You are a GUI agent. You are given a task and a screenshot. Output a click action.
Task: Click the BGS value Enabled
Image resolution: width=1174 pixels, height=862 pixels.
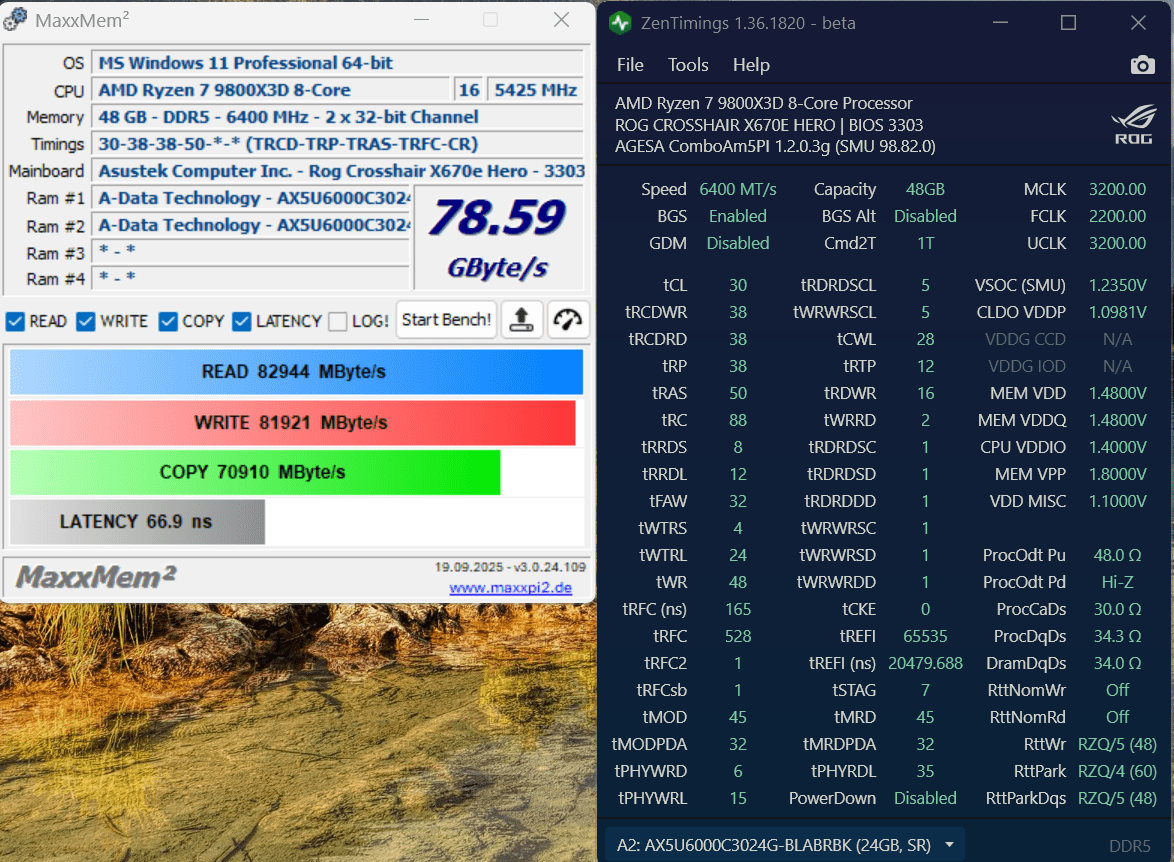point(737,216)
